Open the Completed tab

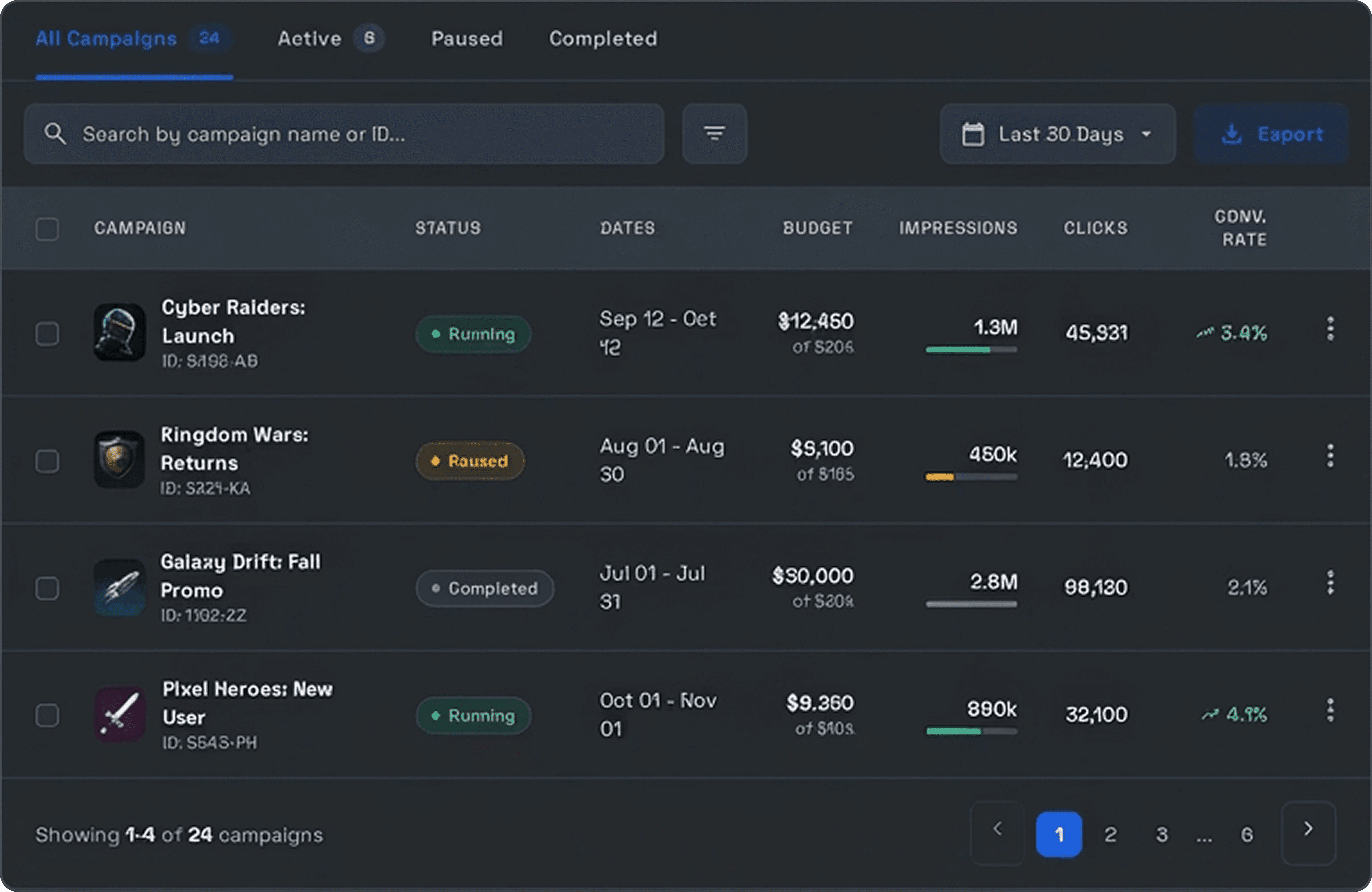click(x=603, y=39)
